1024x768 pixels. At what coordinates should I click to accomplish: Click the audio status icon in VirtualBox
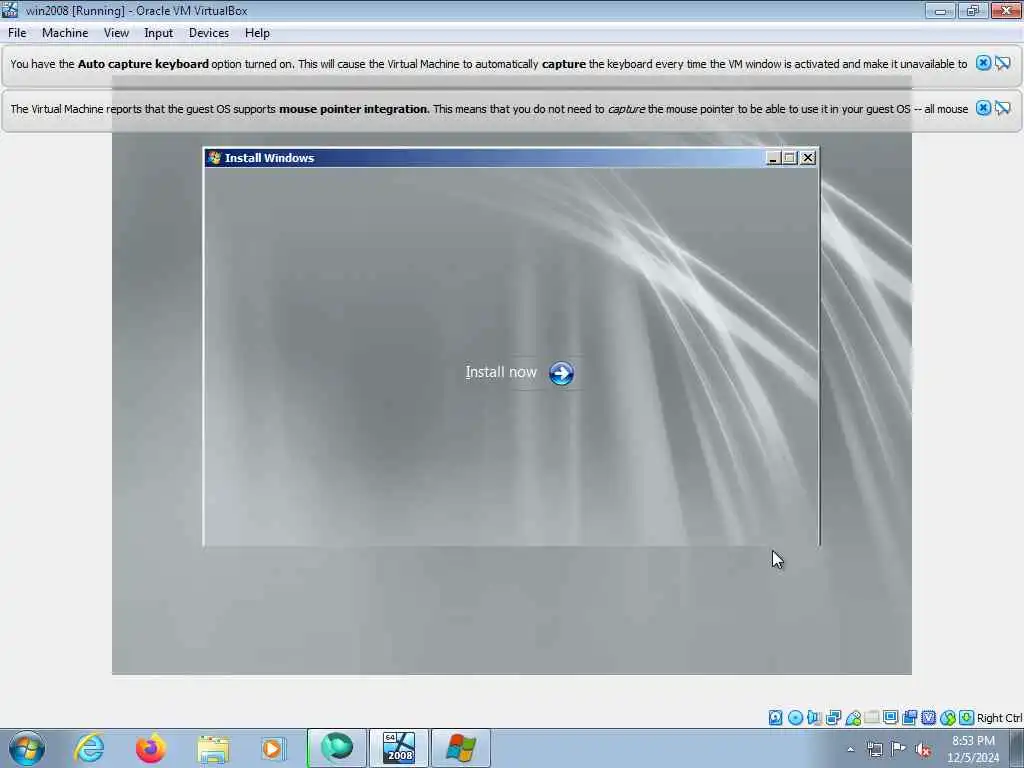click(814, 718)
